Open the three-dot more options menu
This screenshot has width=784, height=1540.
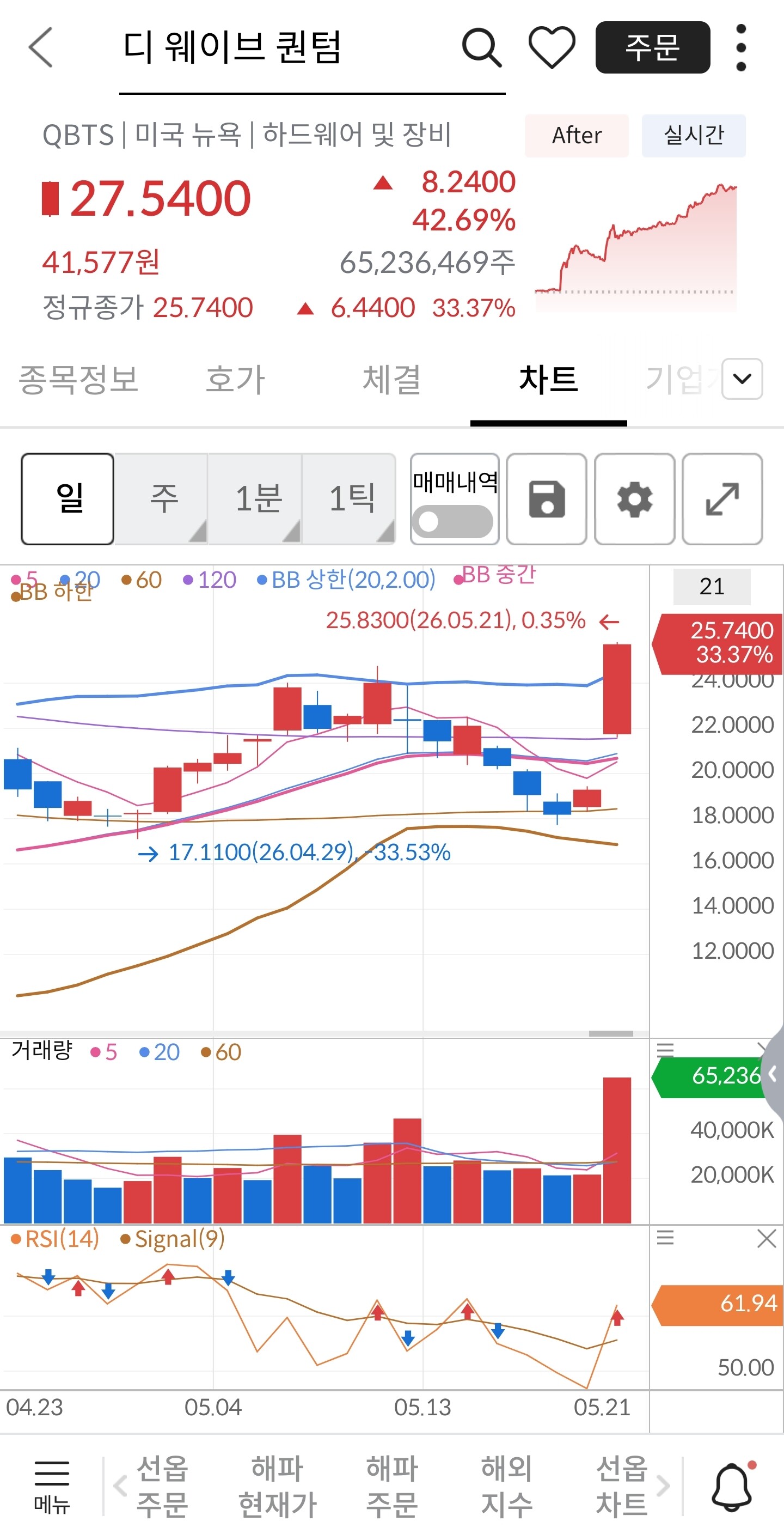click(741, 47)
